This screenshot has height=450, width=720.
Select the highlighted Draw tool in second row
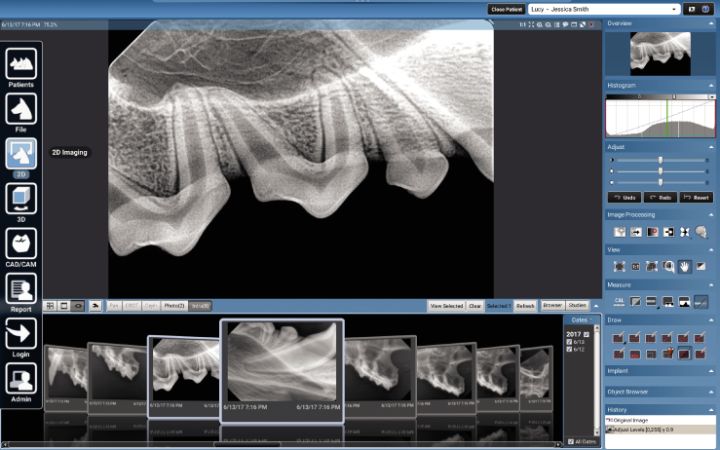tap(684, 354)
